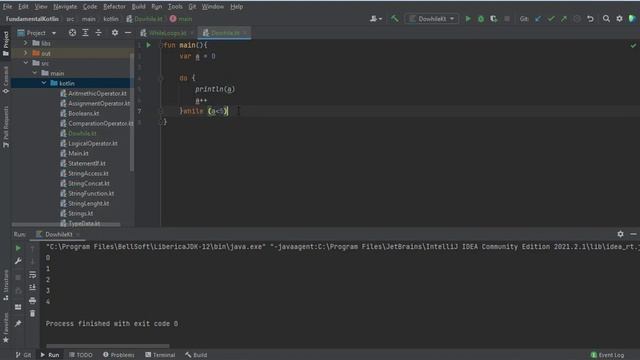This screenshot has width=640, height=360.
Task: Run with coverage from the toolbar
Action: coord(493,19)
